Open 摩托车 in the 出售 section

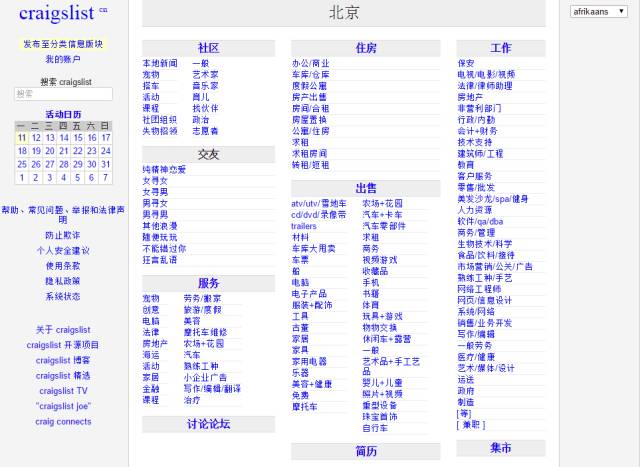(304, 407)
